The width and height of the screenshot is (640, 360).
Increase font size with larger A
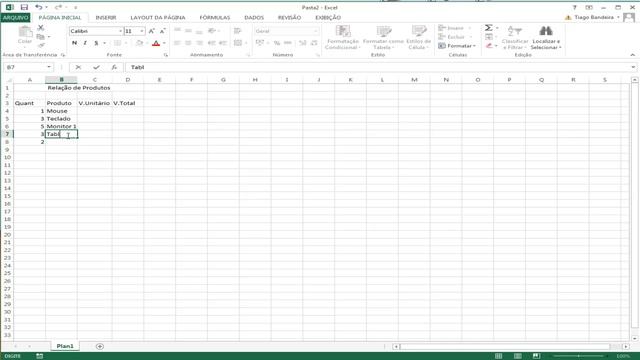click(x=151, y=31)
